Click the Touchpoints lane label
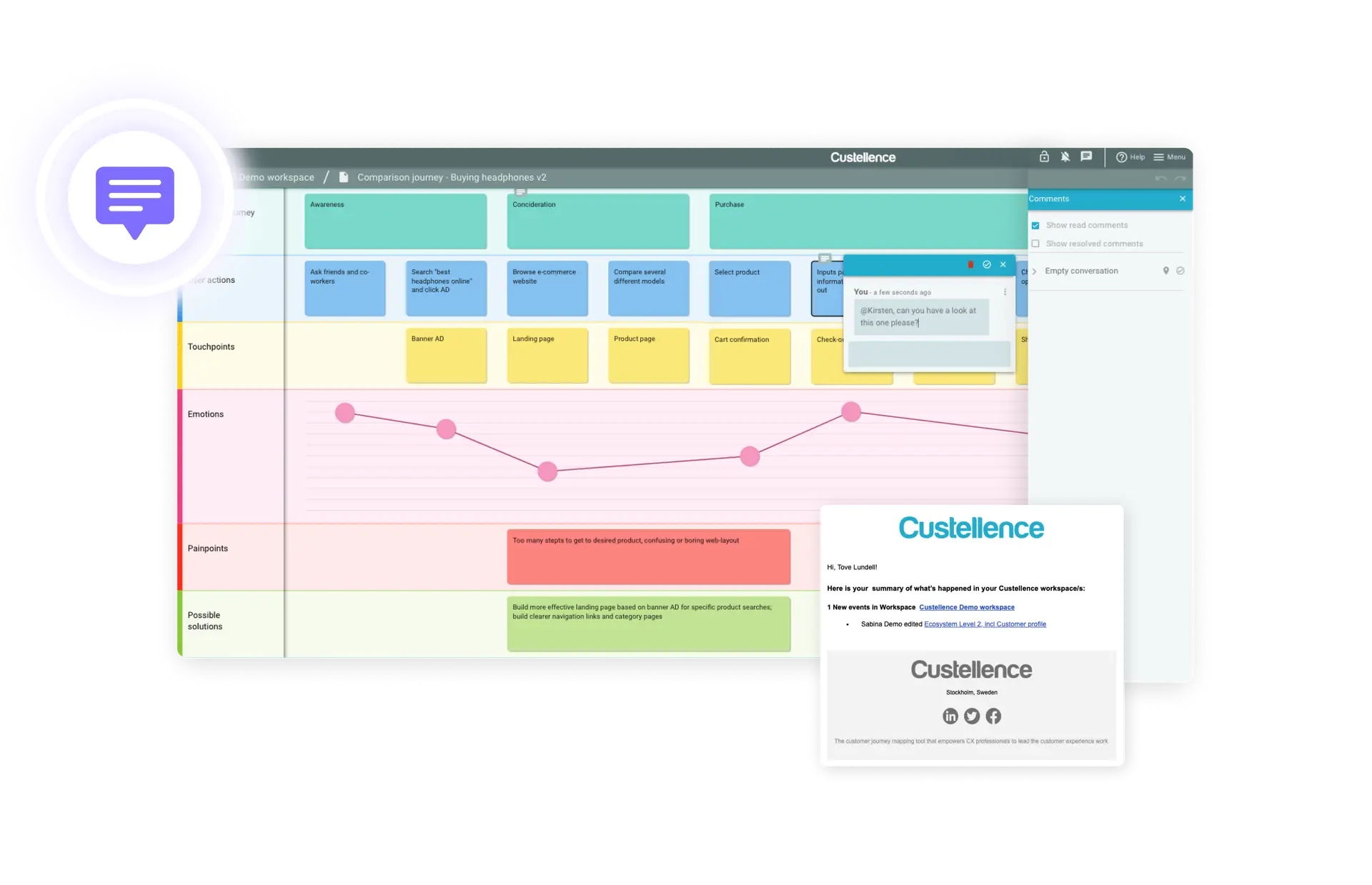This screenshot has width=1372, height=885. pos(211,346)
